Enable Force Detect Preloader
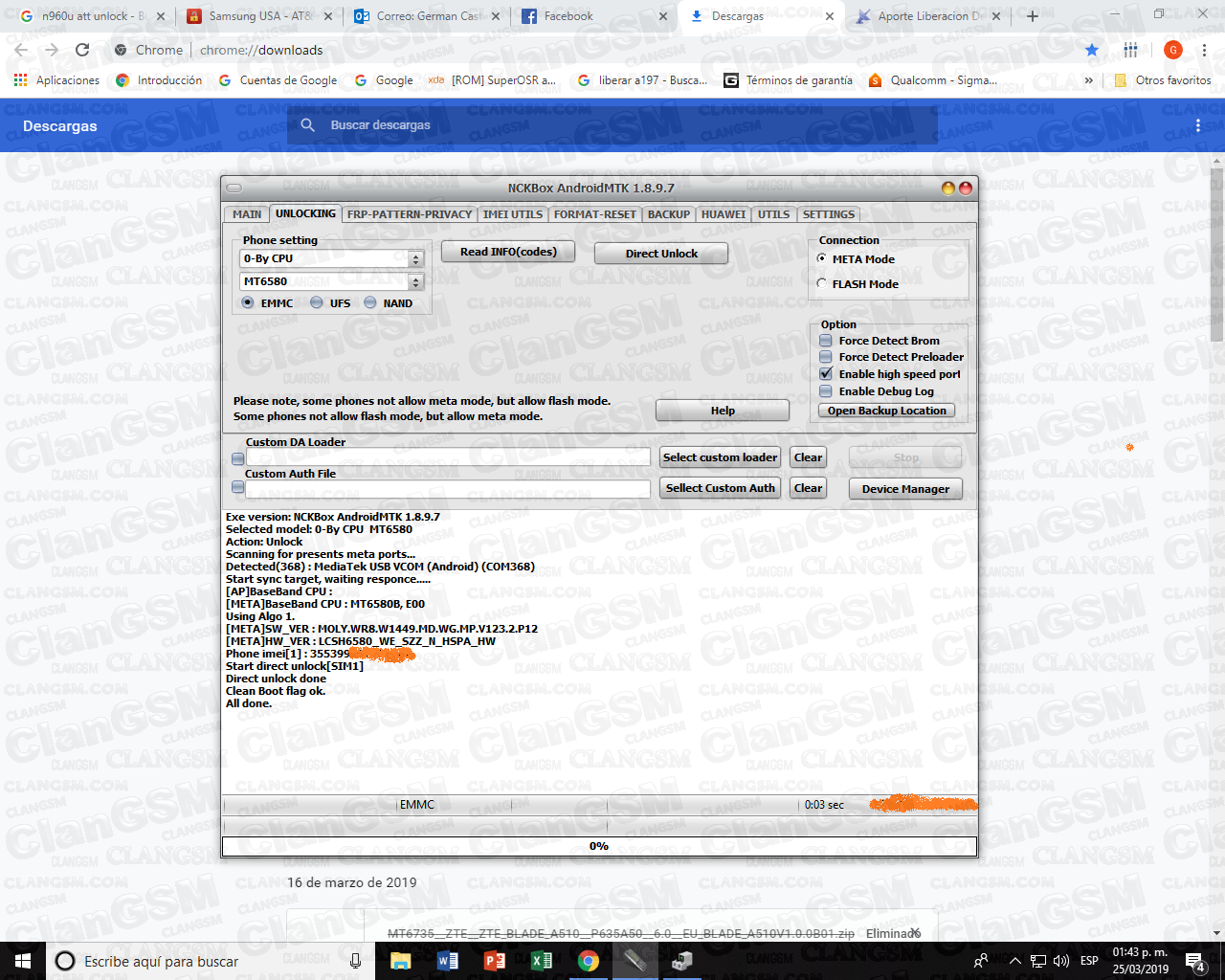Screen dimensions: 1225x980 [826, 356]
